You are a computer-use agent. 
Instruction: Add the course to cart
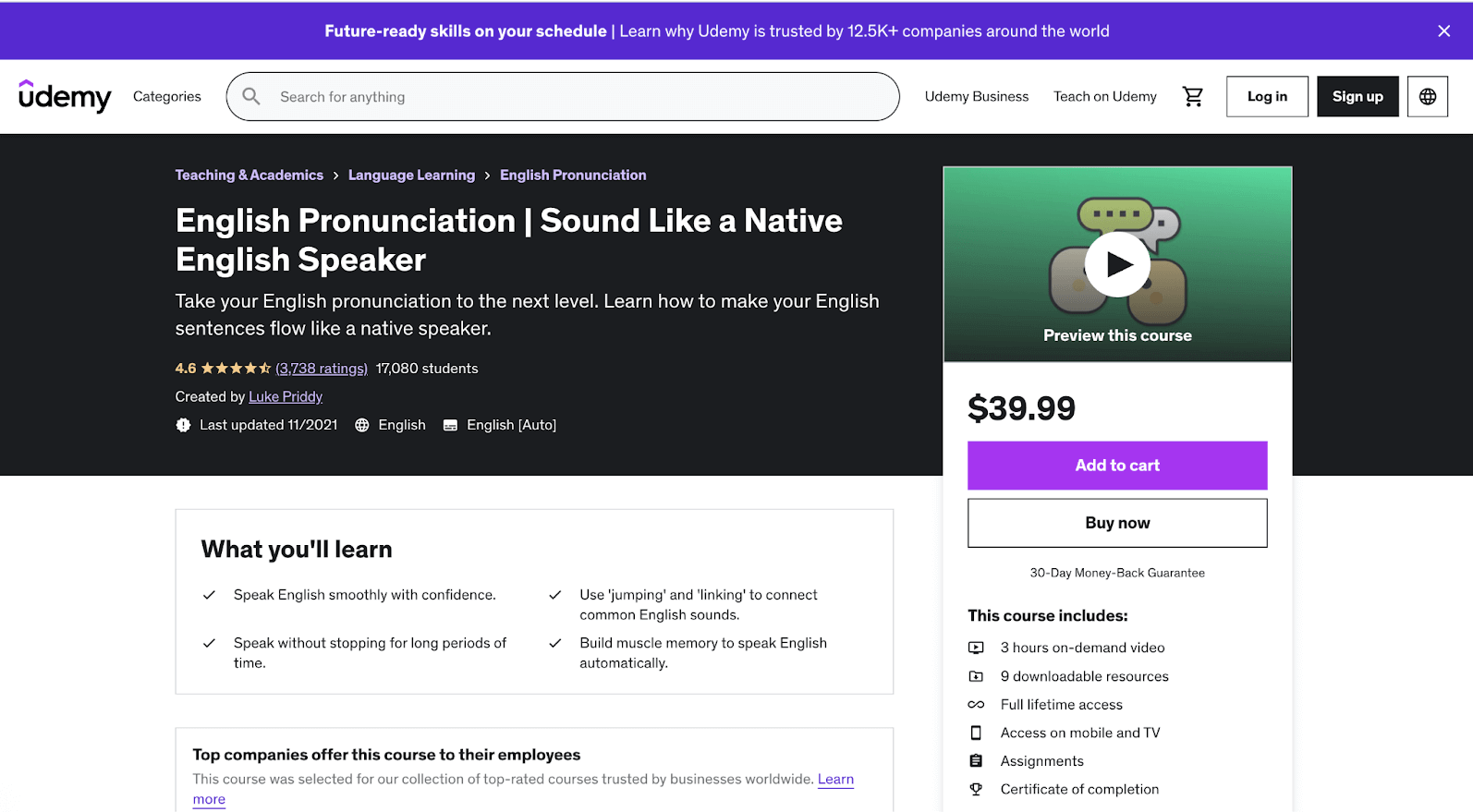coord(1116,466)
